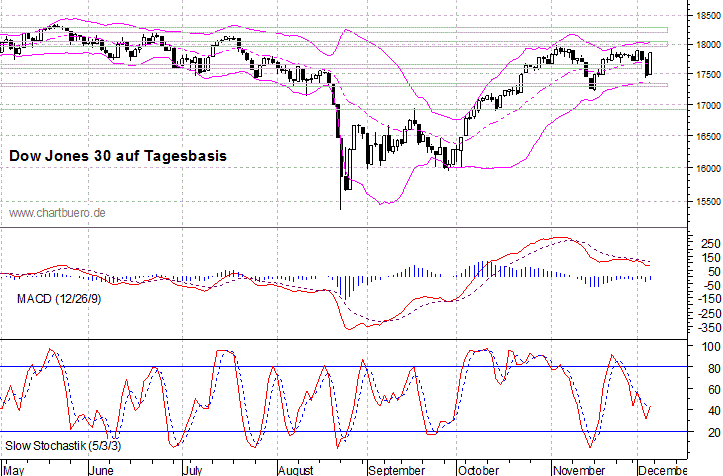Click the 'Slow Stochastik (5/3/3)' indicator label
This screenshot has width=723, height=476.
click(x=63, y=446)
